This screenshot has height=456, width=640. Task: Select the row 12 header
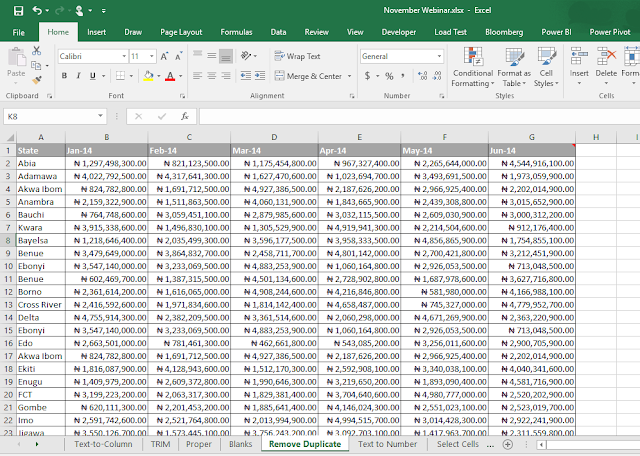[8, 292]
